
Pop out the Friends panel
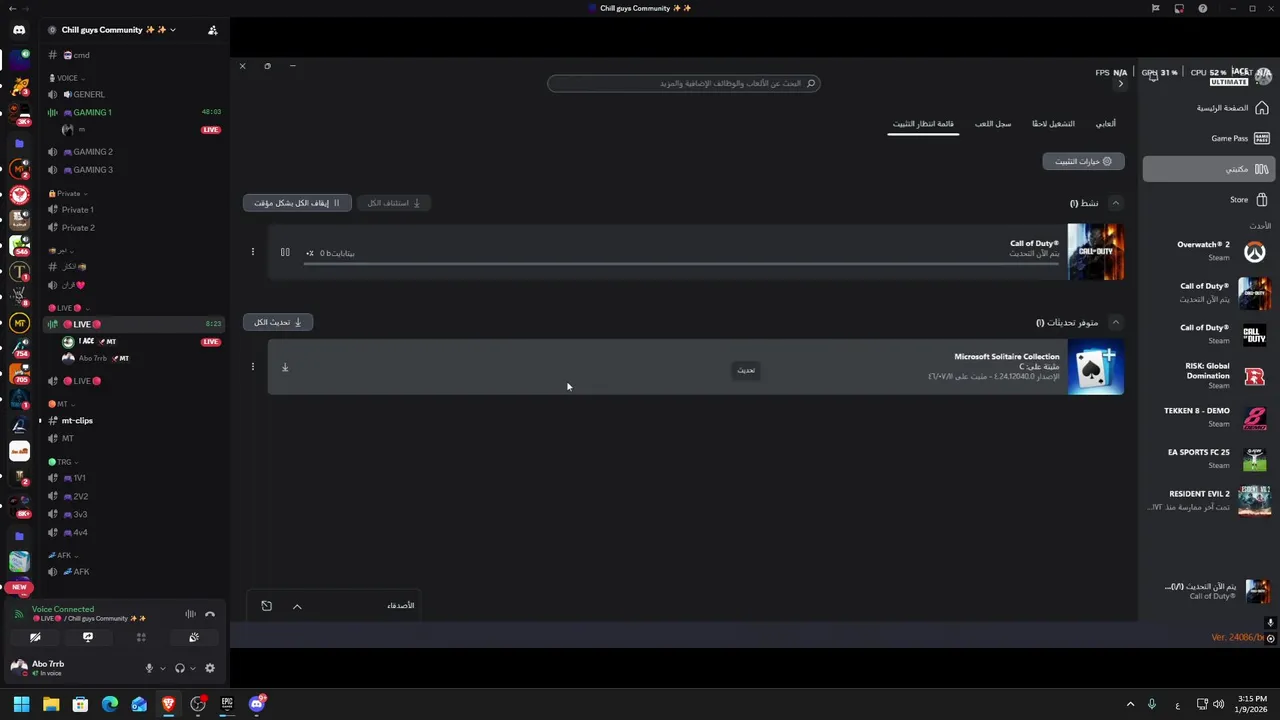click(x=266, y=606)
